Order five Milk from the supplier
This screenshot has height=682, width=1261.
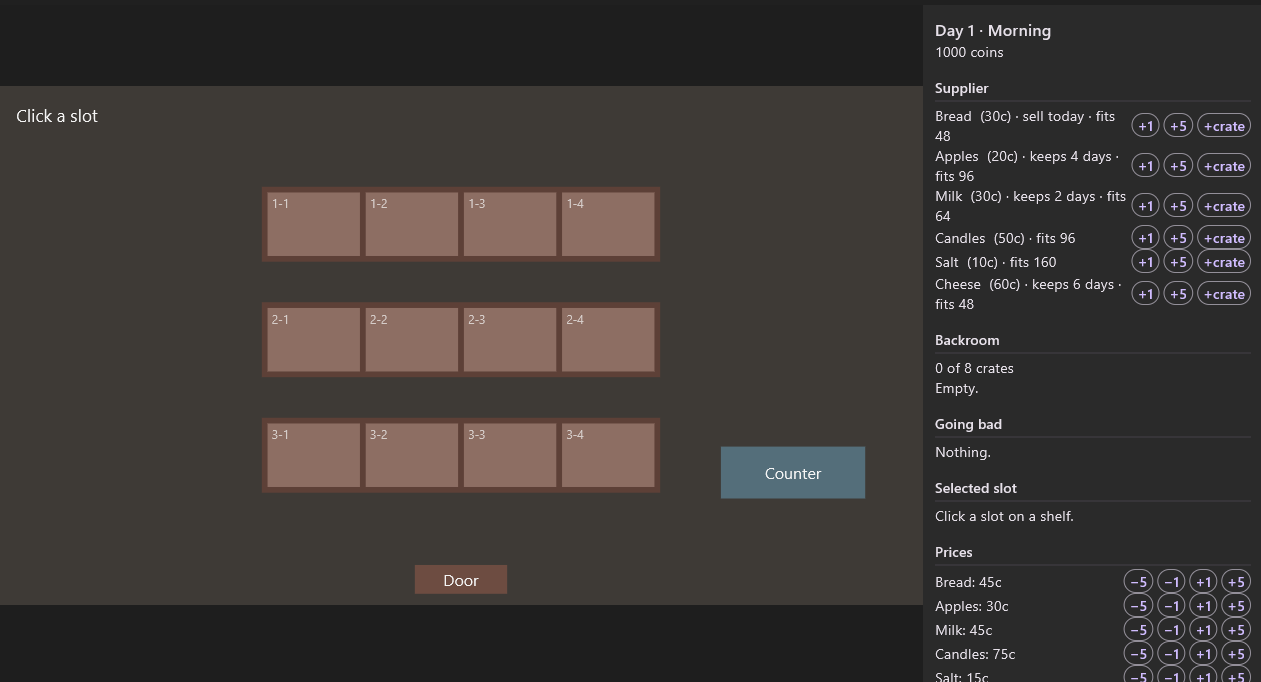(1179, 206)
